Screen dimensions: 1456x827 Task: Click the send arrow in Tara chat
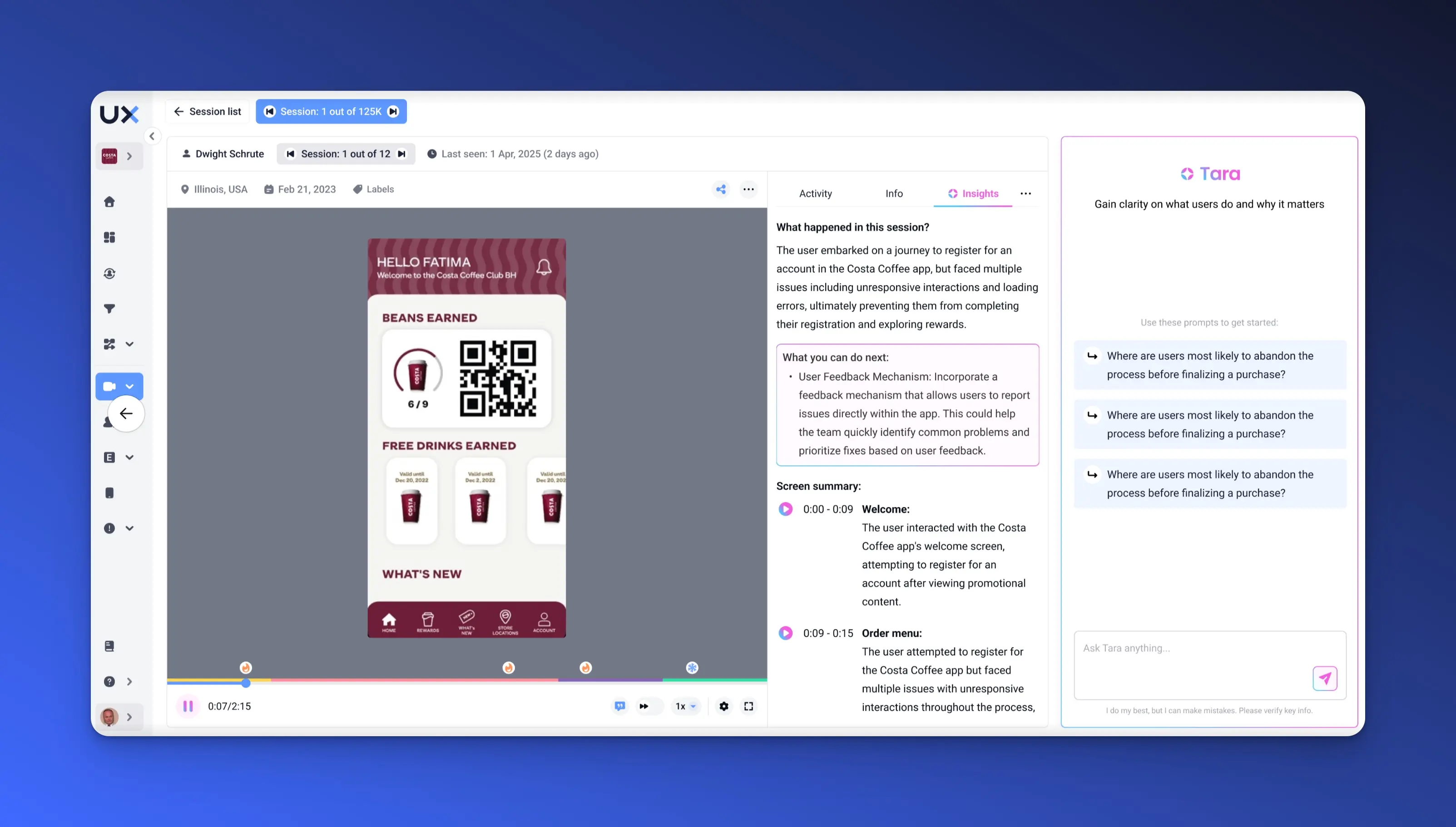pyautogui.click(x=1325, y=678)
